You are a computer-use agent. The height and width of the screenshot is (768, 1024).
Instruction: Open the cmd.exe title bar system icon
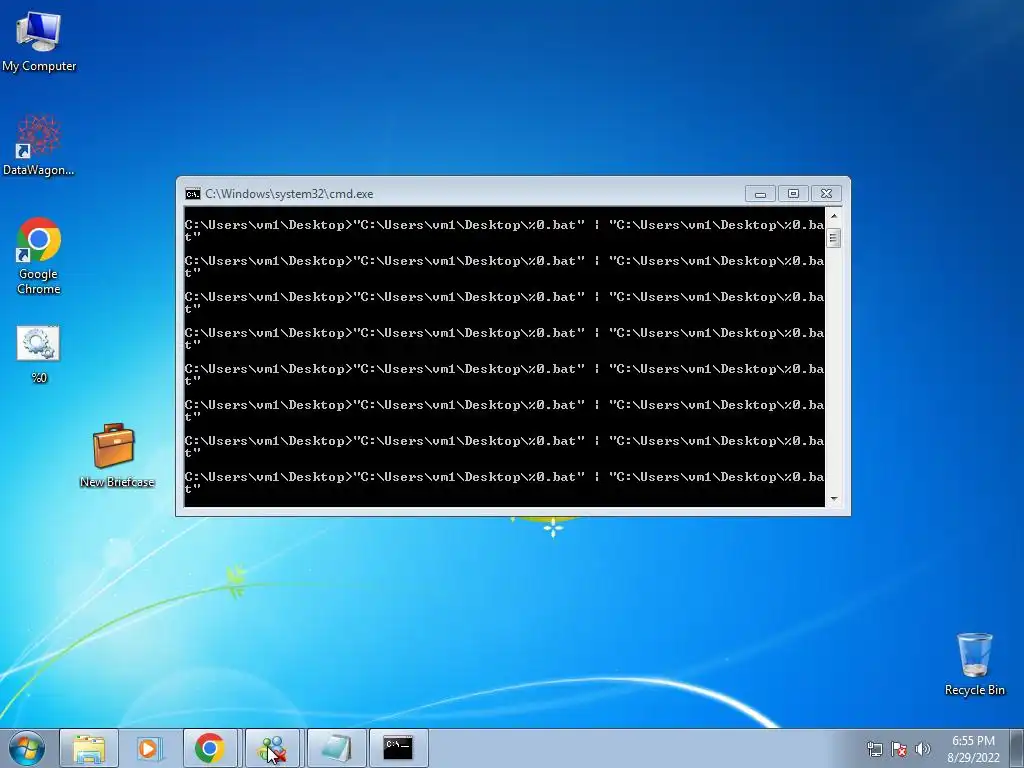[193, 194]
